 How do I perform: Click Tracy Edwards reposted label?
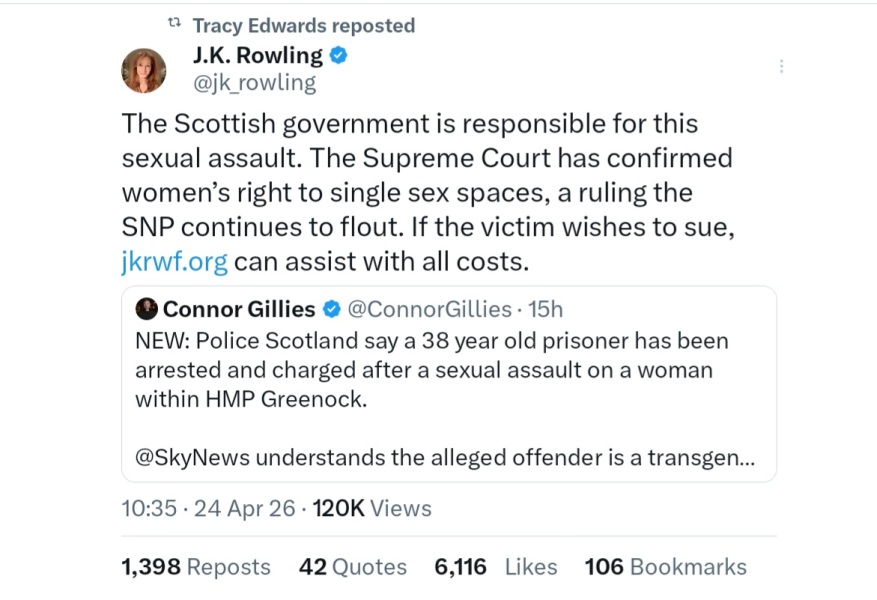(x=303, y=25)
